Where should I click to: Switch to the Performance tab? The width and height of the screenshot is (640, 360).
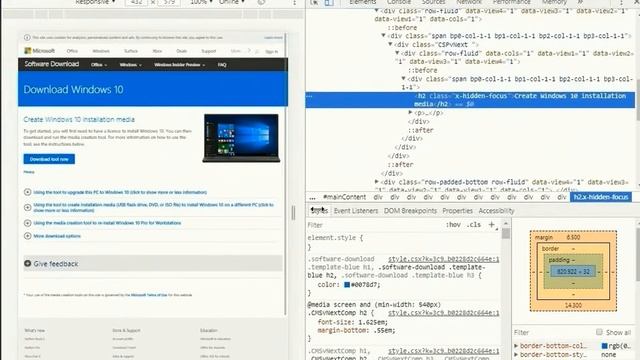click(511, 2)
